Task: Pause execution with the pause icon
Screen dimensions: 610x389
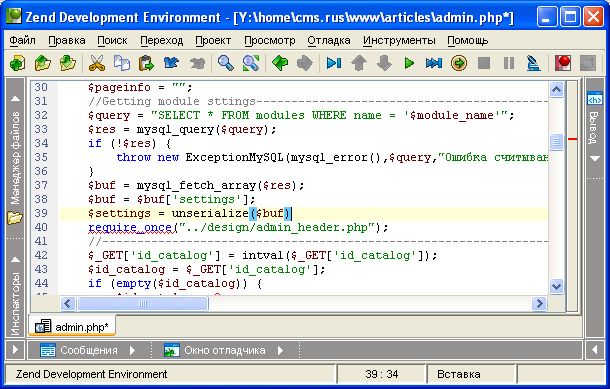Action: coord(509,63)
